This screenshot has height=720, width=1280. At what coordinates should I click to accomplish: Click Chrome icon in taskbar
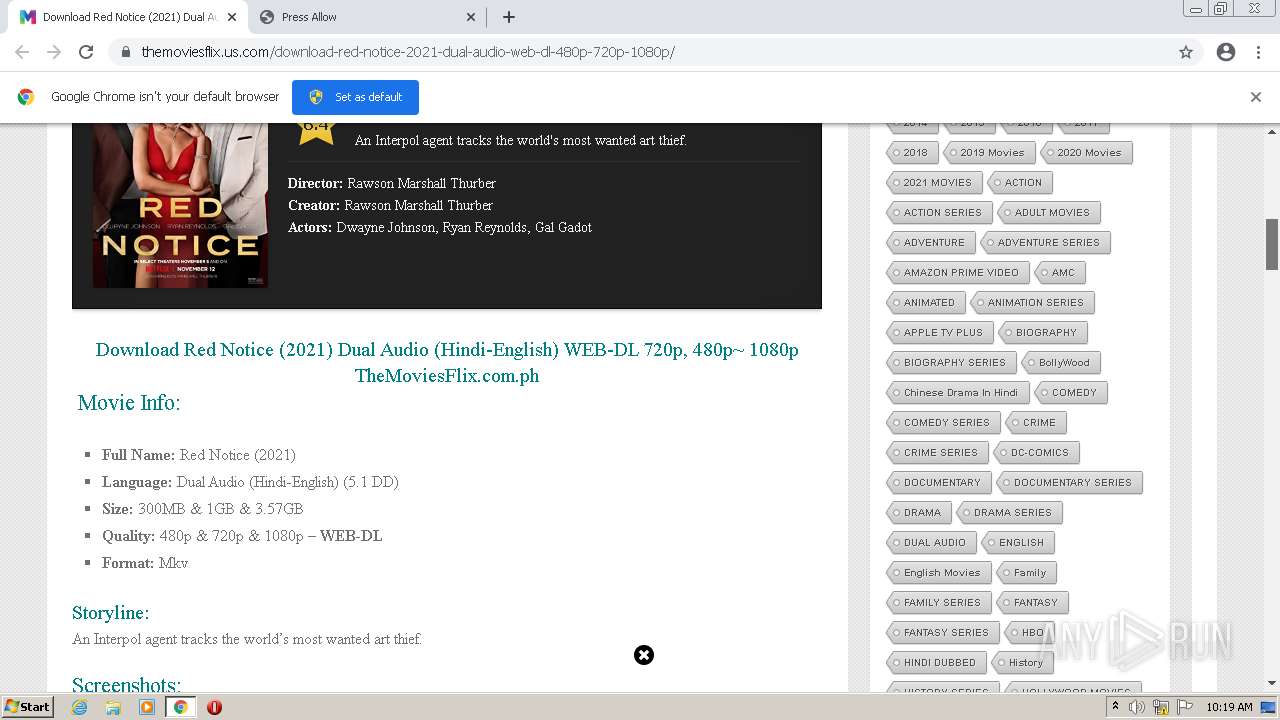(180, 707)
